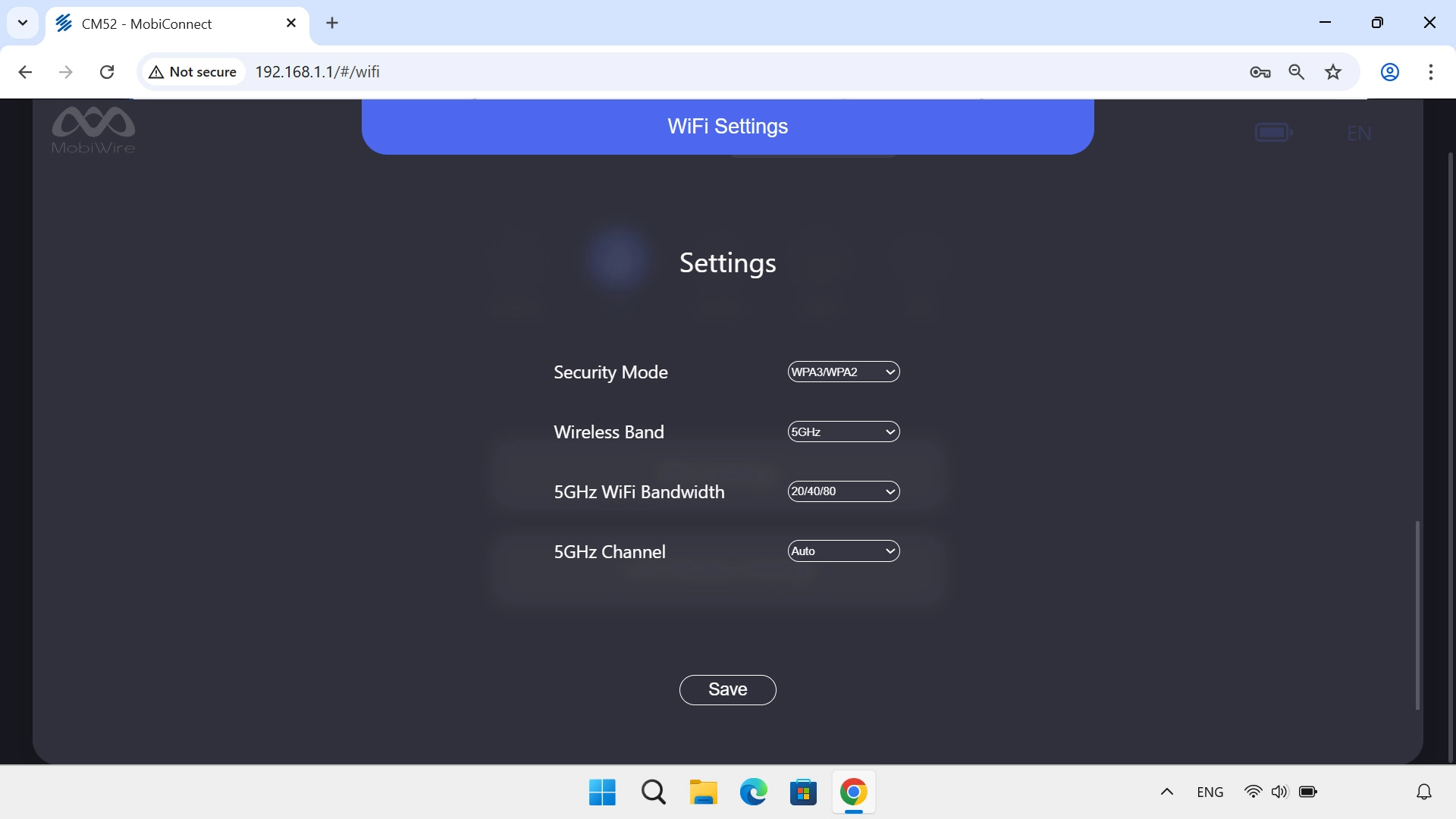
Task: Click the Save button
Action: click(x=727, y=689)
